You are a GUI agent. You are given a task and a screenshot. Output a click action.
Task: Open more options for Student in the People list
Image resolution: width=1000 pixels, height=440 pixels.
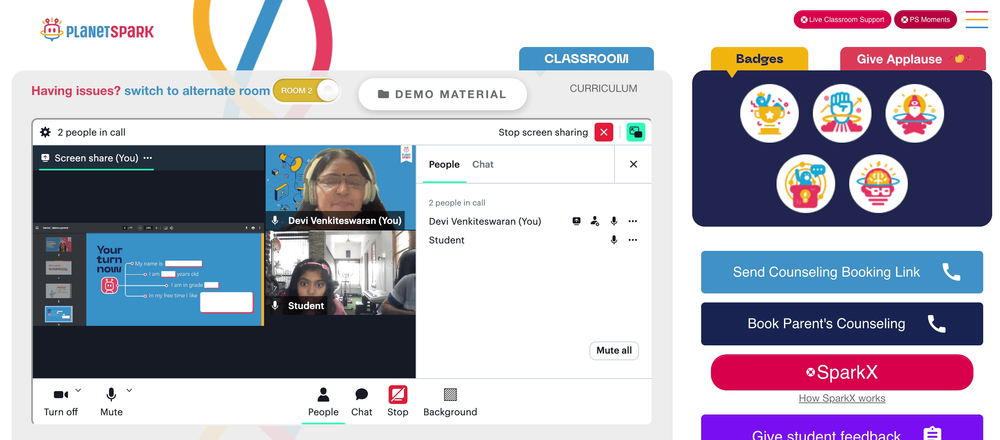[x=633, y=240]
